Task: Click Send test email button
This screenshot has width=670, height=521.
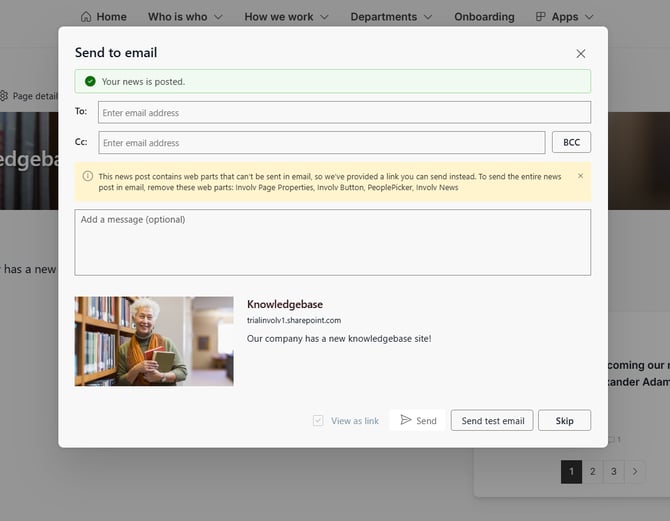Action: point(492,421)
